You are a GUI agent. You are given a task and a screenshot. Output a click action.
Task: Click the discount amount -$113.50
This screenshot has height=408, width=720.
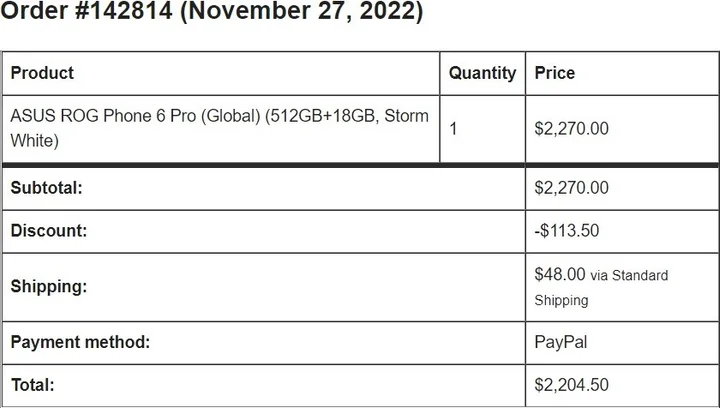[567, 231]
